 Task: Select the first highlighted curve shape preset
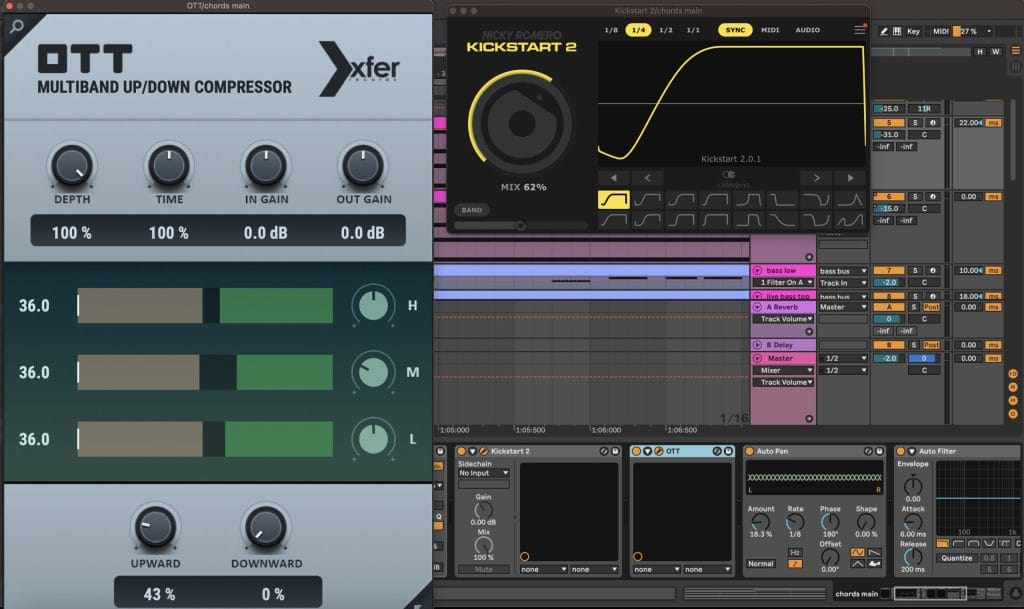click(x=612, y=200)
